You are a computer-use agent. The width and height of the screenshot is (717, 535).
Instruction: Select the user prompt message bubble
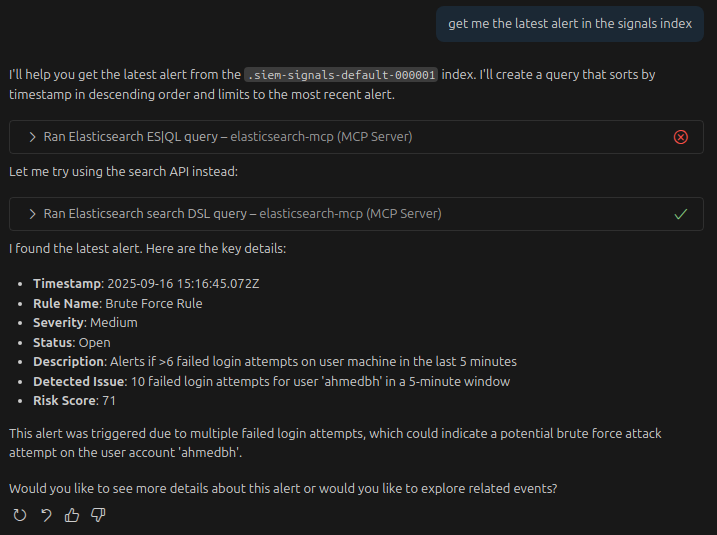[x=569, y=23]
